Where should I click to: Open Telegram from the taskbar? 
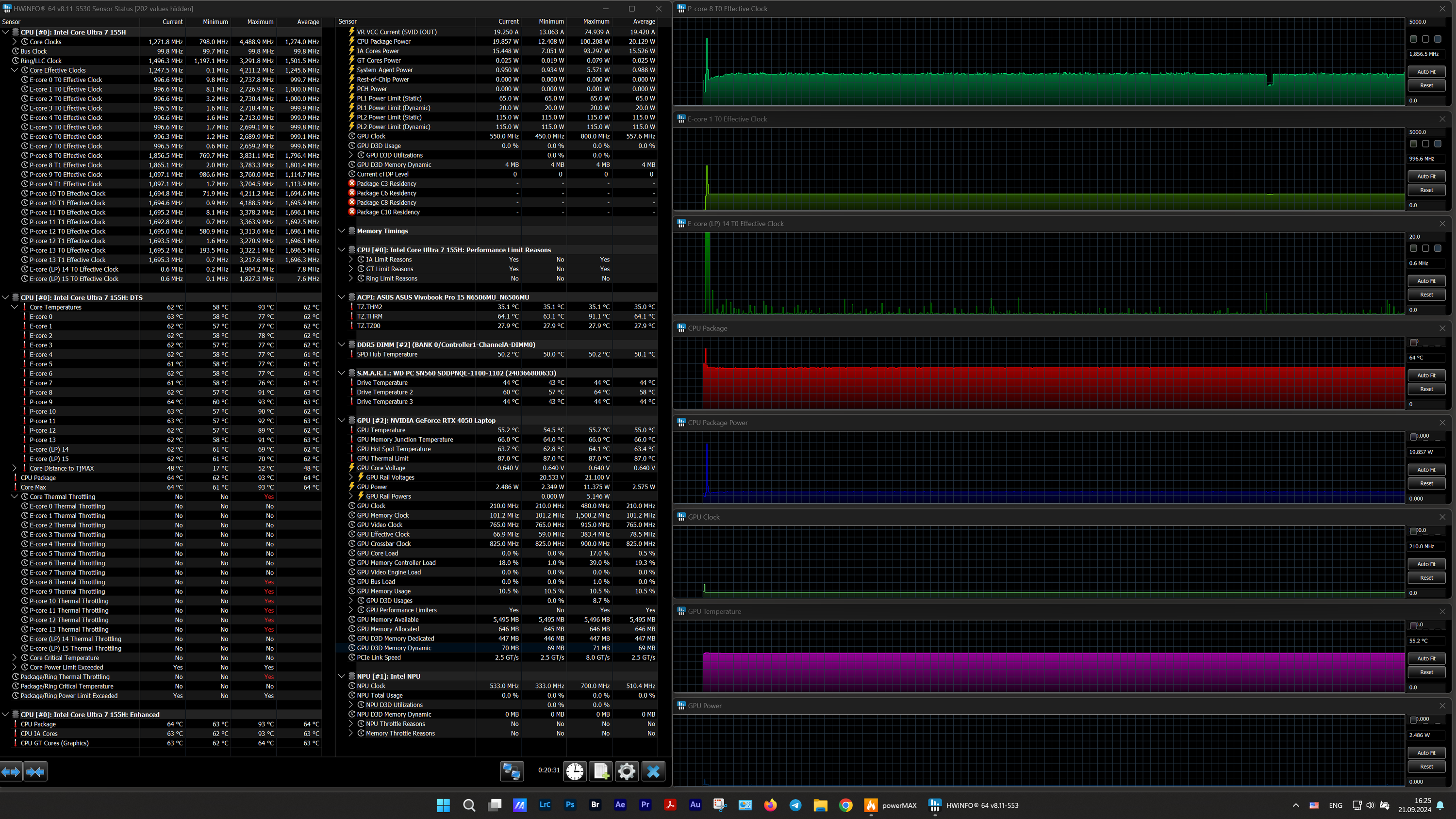[795, 805]
